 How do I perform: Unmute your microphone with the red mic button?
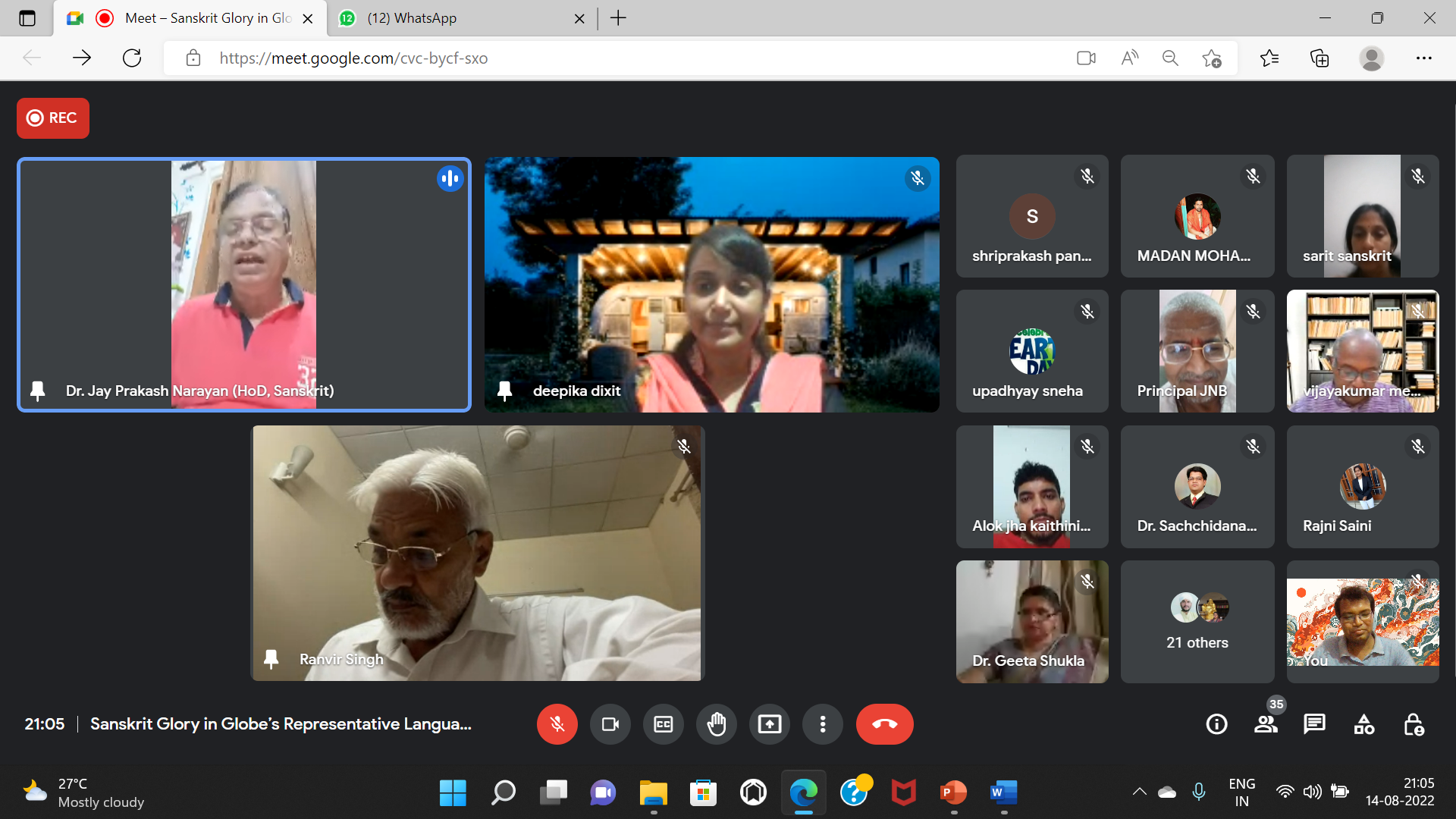click(557, 724)
